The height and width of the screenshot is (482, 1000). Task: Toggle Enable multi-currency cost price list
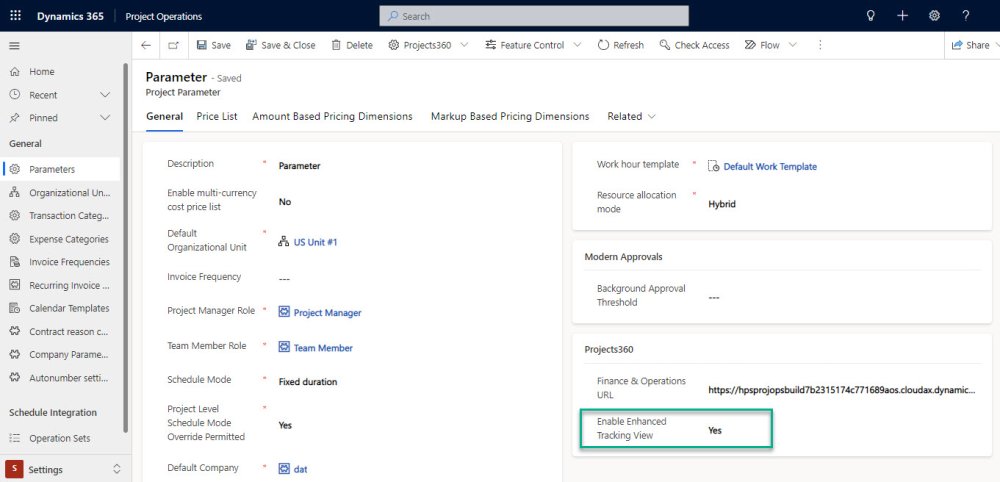pos(285,201)
